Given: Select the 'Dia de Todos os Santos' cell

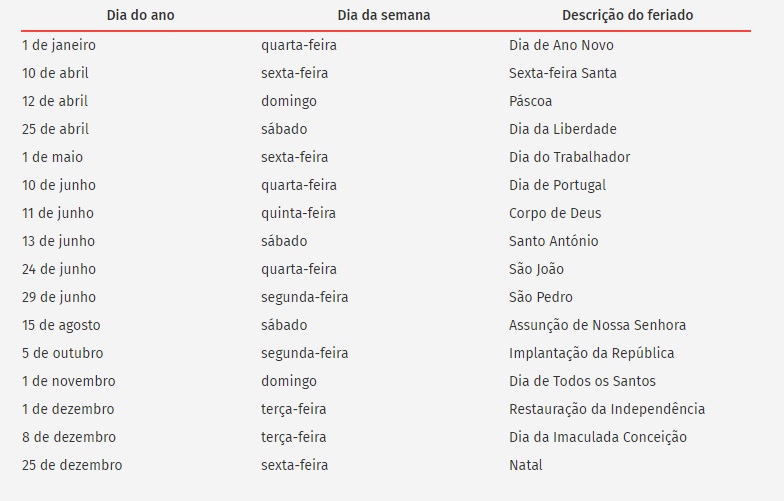Looking at the screenshot, I should point(582,381).
